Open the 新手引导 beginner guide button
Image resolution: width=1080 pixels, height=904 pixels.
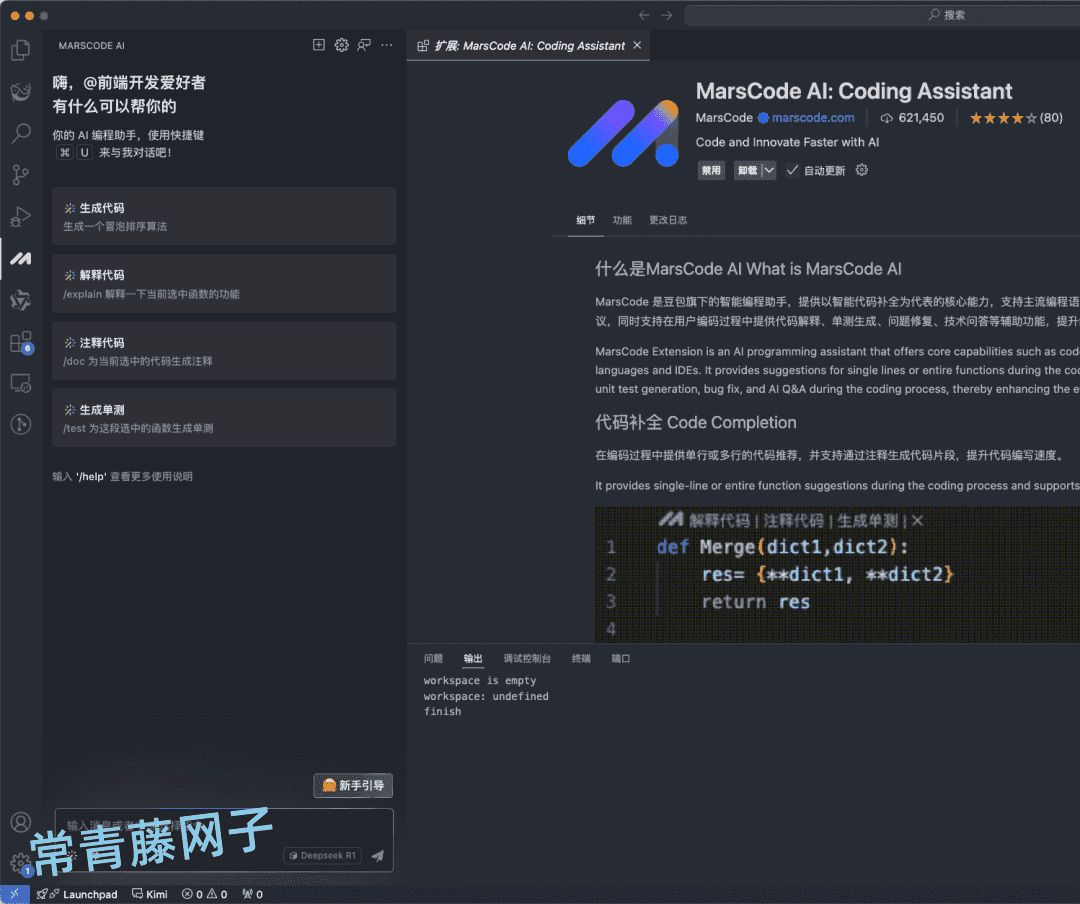(x=353, y=785)
